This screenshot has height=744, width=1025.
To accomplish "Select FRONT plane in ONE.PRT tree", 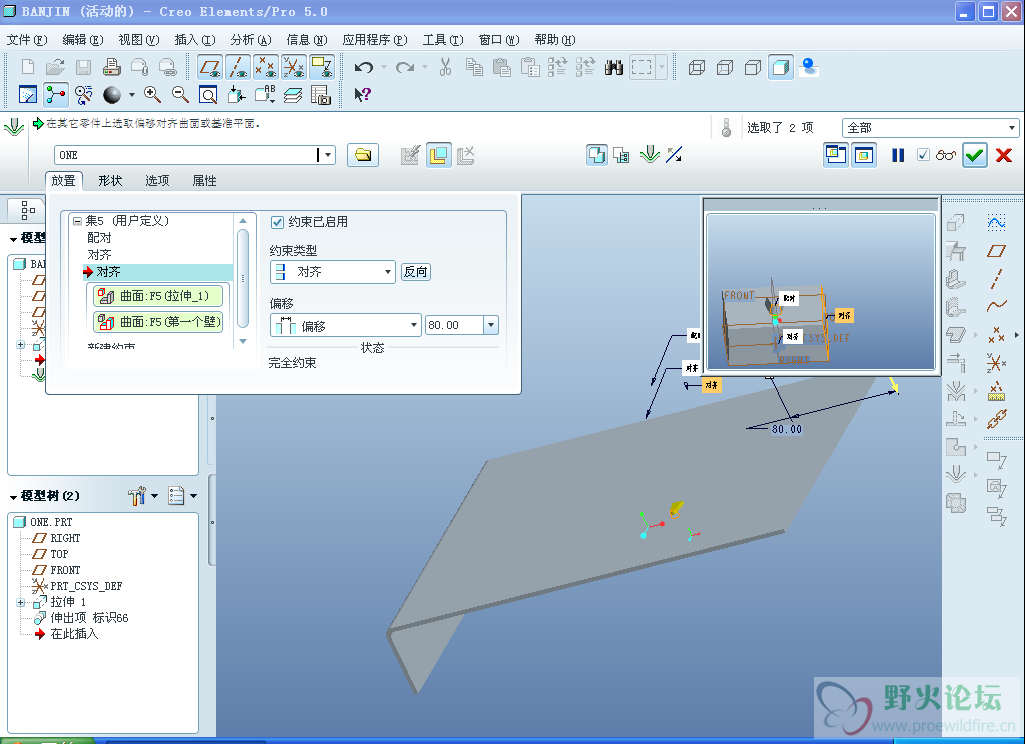I will click(65, 570).
